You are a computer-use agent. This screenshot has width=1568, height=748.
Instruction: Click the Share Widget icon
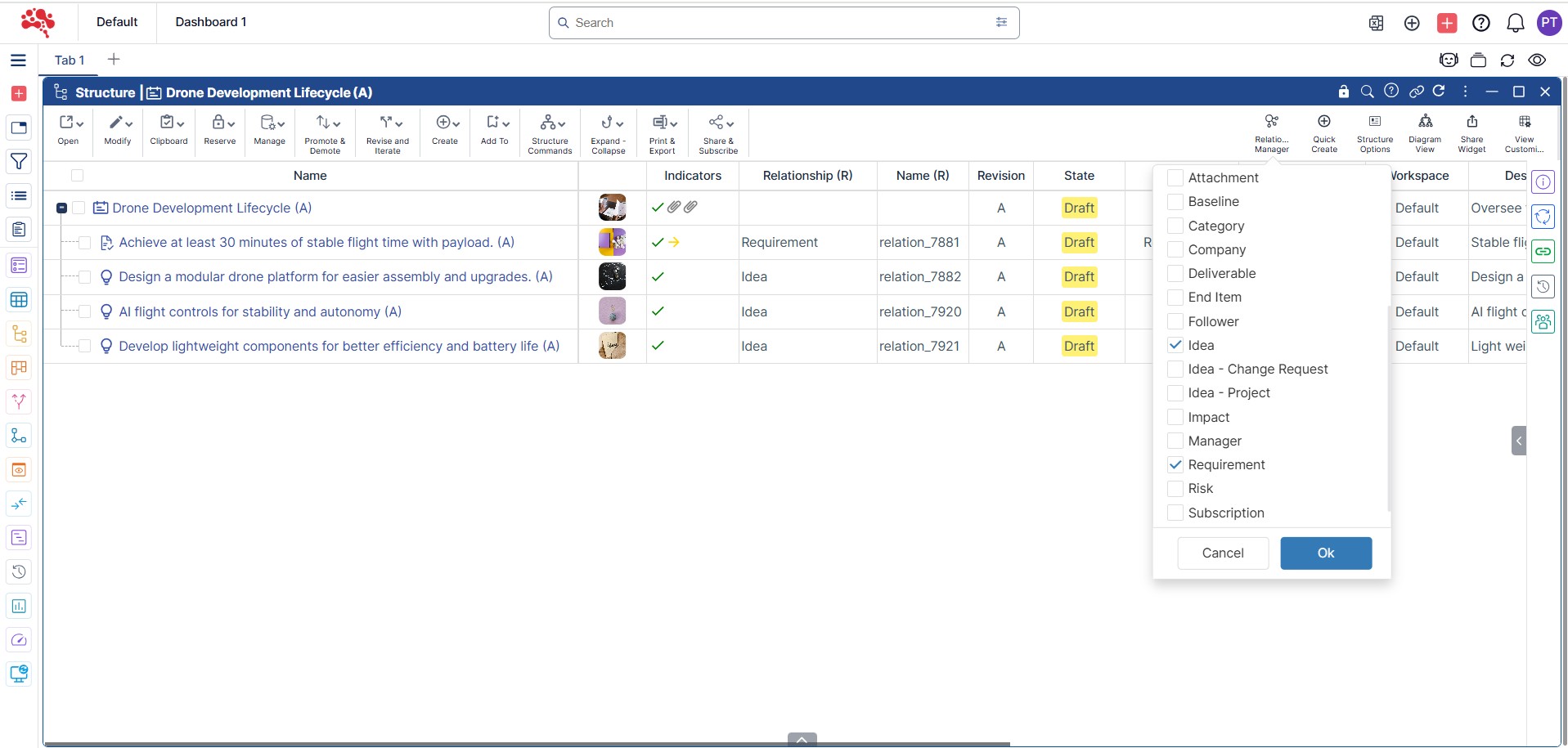(1471, 132)
